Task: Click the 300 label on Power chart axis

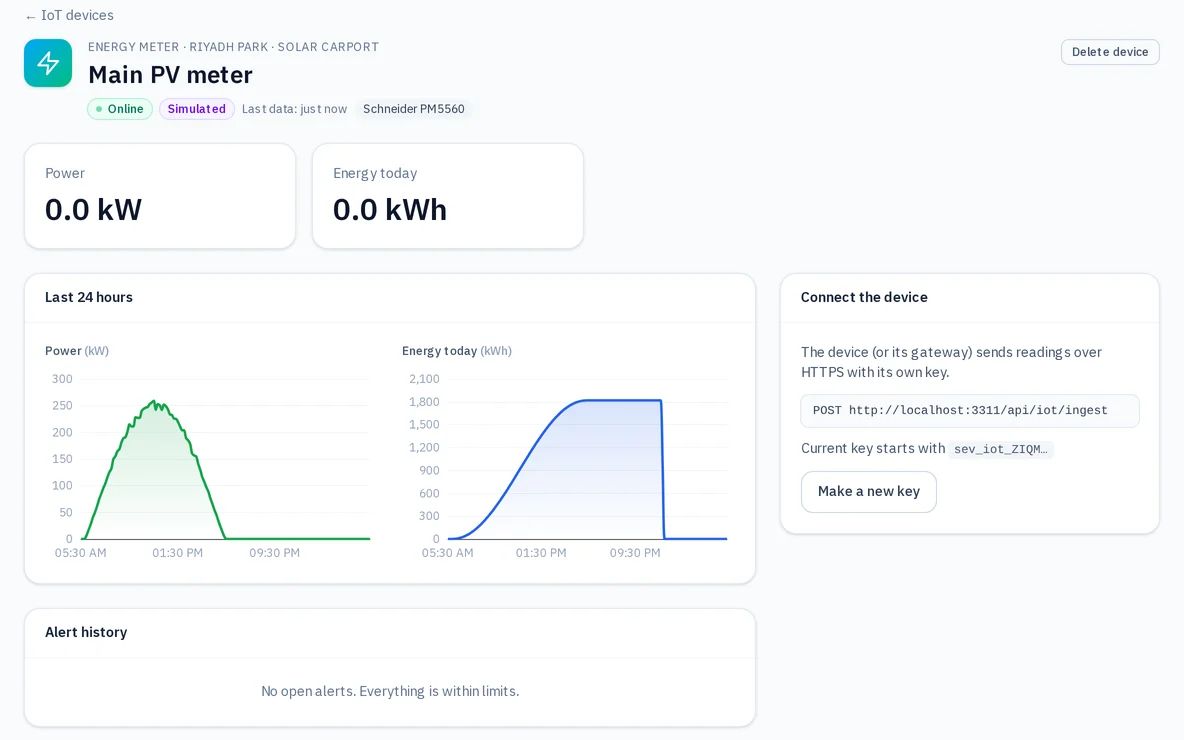Action: [63, 379]
